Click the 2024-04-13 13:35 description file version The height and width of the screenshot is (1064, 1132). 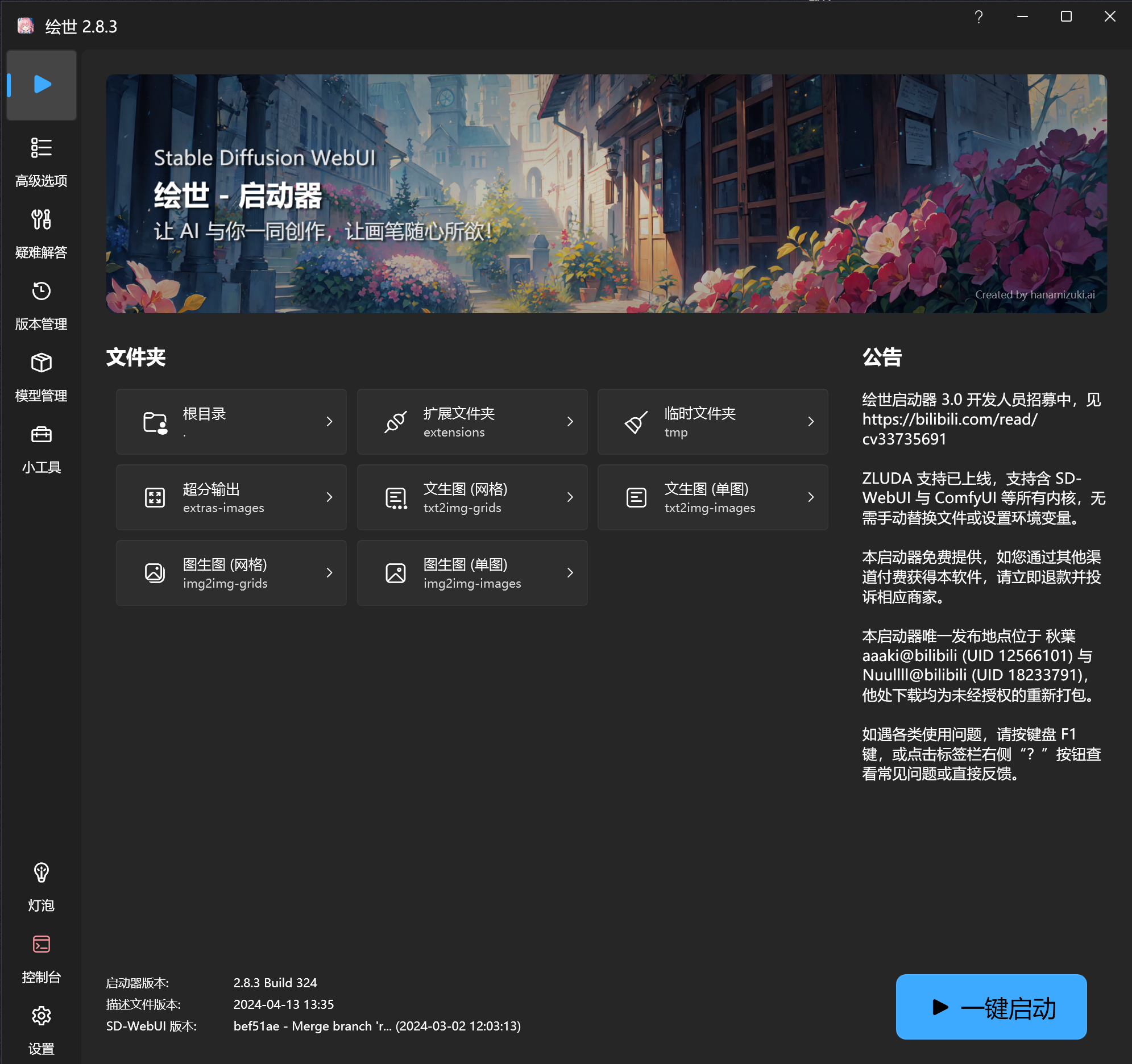pos(284,1005)
